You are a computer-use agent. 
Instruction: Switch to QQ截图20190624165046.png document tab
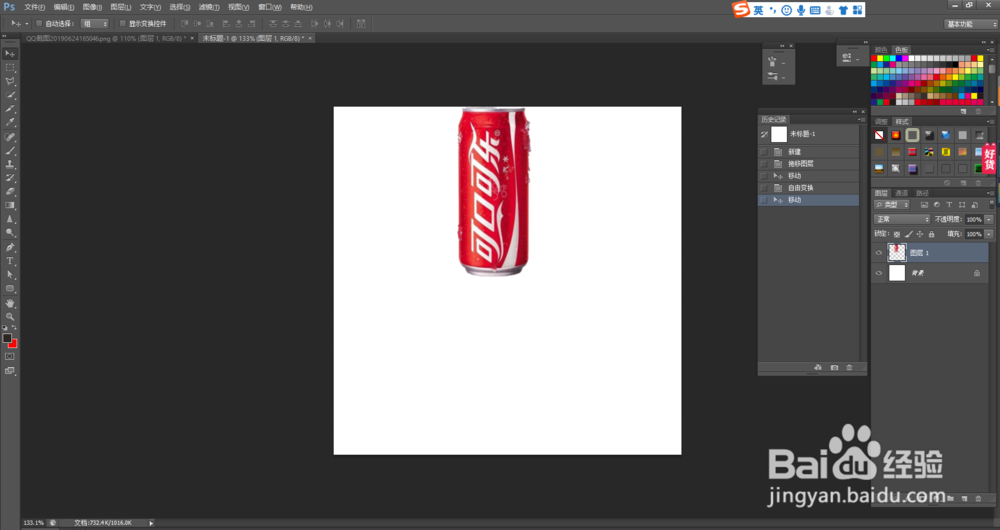click(105, 38)
